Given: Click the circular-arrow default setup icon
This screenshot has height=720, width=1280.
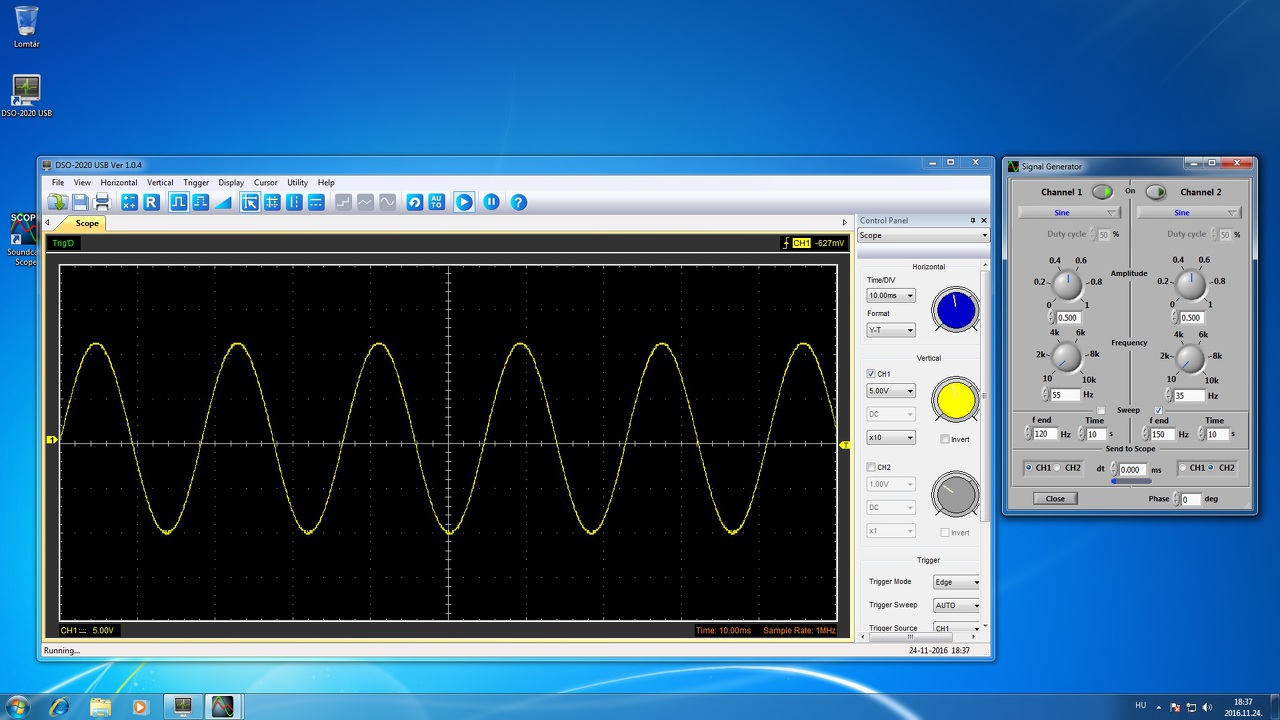Looking at the screenshot, I should click(x=414, y=202).
